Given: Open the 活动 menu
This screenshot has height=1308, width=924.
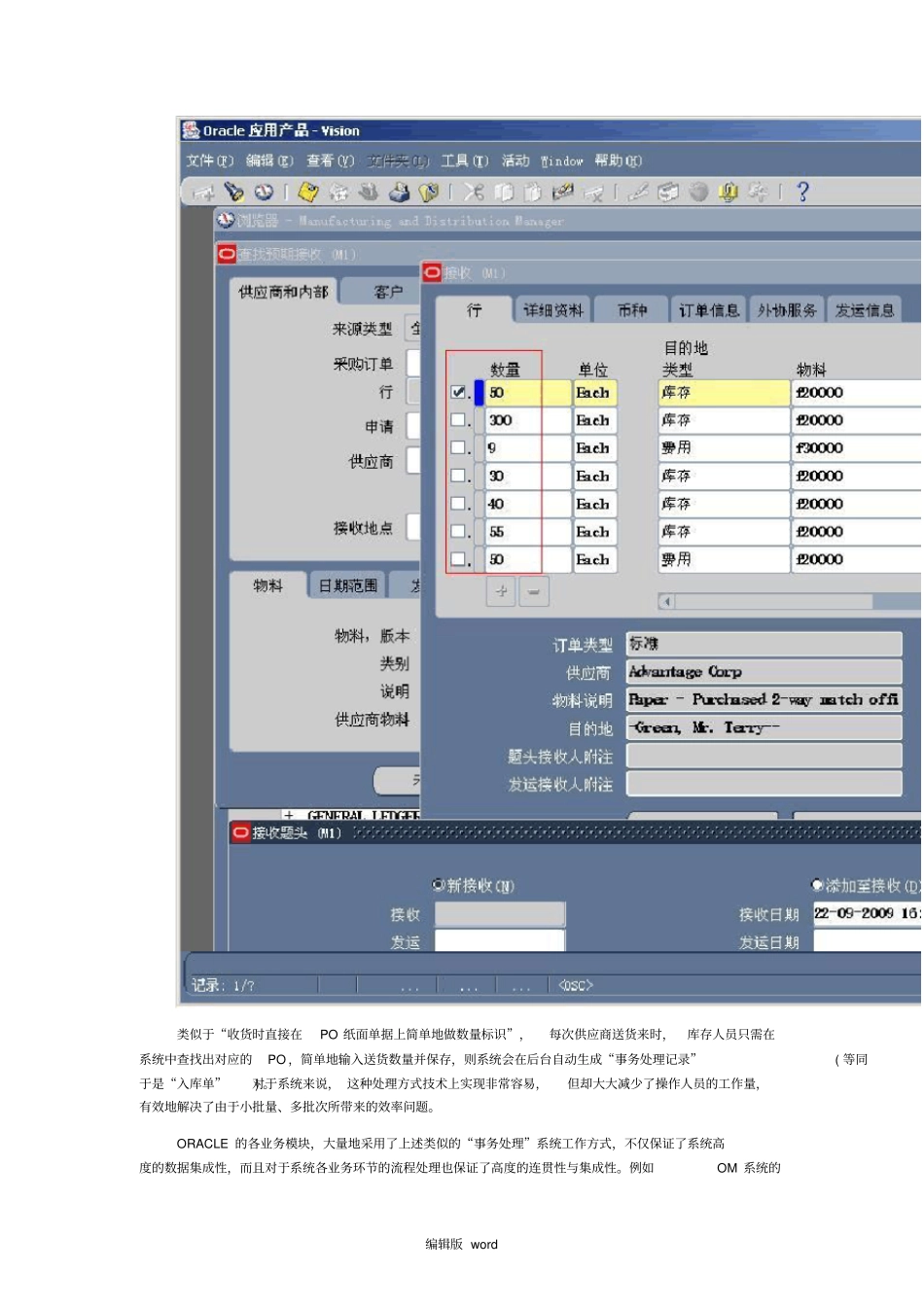Looking at the screenshot, I should pos(515,160).
